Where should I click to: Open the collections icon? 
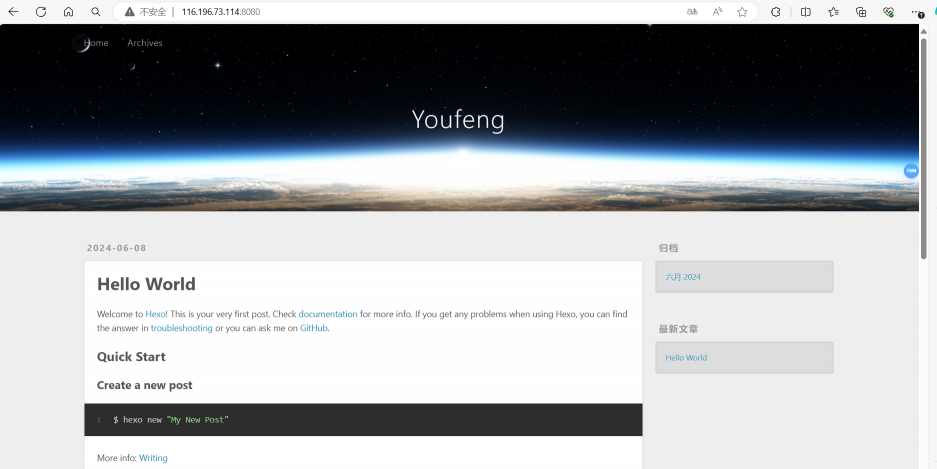861,12
